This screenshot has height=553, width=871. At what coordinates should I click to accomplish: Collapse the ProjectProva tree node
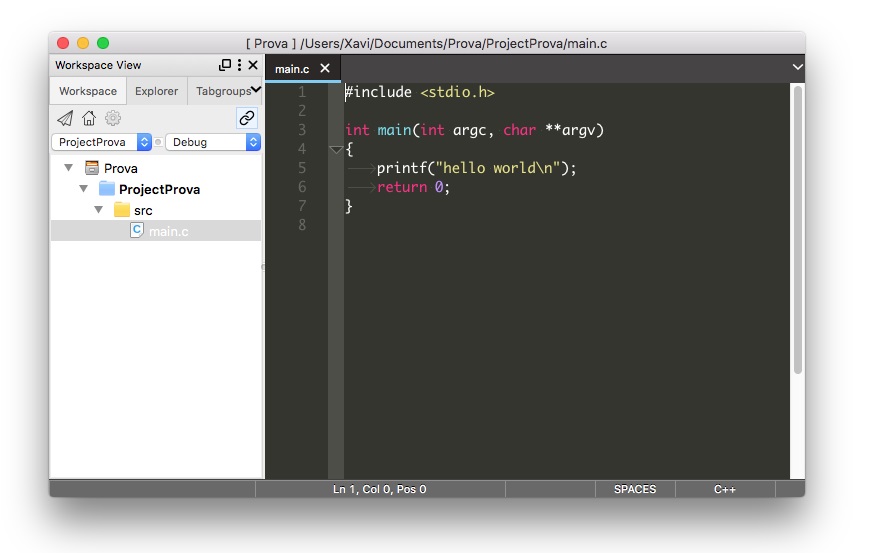click(x=84, y=189)
